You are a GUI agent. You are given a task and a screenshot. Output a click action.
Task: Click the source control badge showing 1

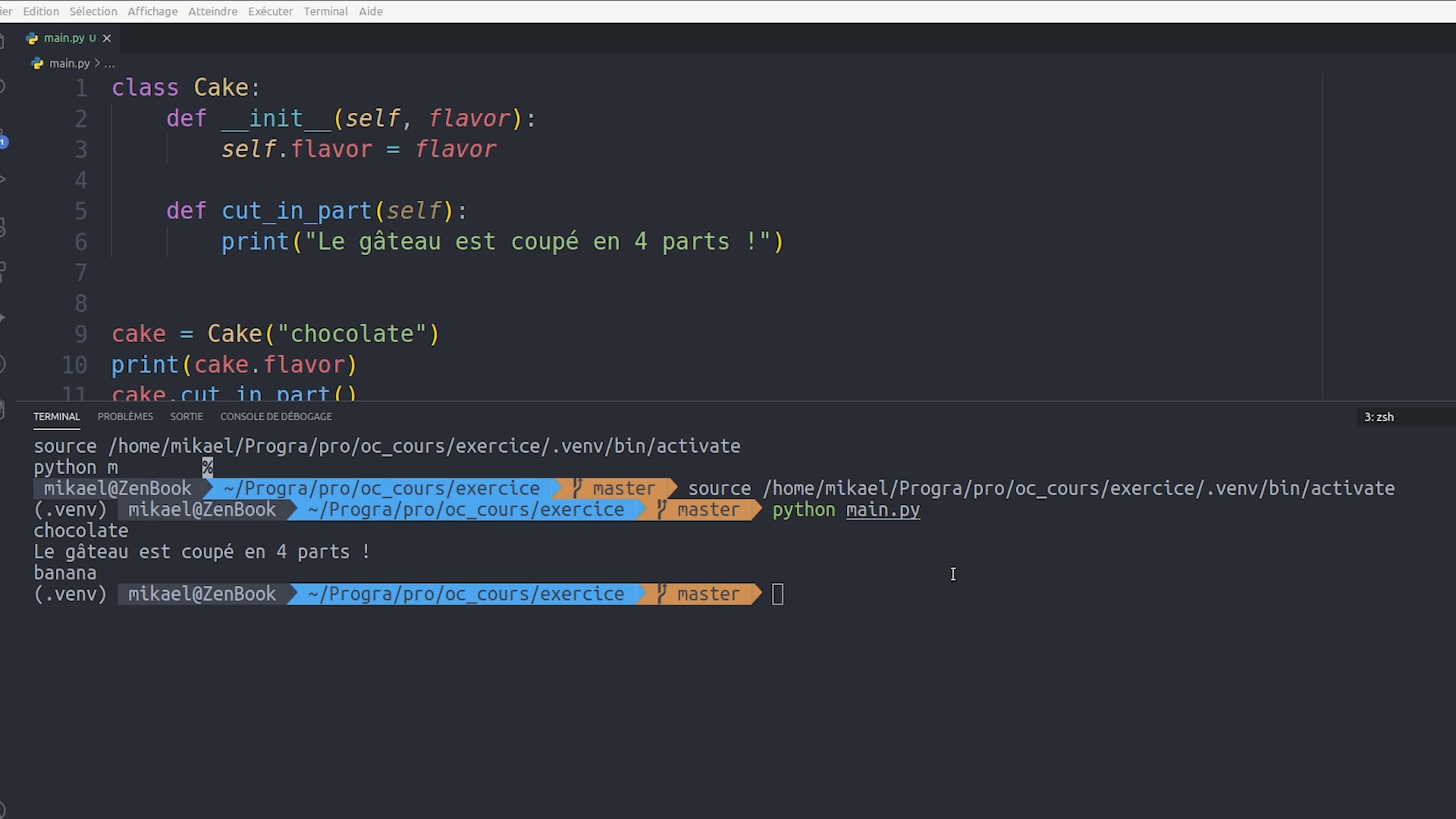tap(3, 141)
